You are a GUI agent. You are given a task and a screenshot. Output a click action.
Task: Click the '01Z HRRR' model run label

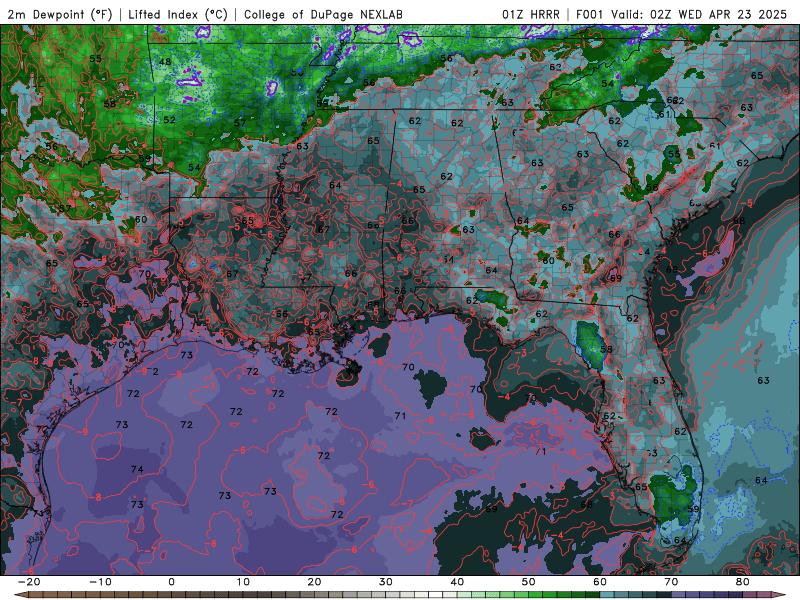(x=531, y=14)
